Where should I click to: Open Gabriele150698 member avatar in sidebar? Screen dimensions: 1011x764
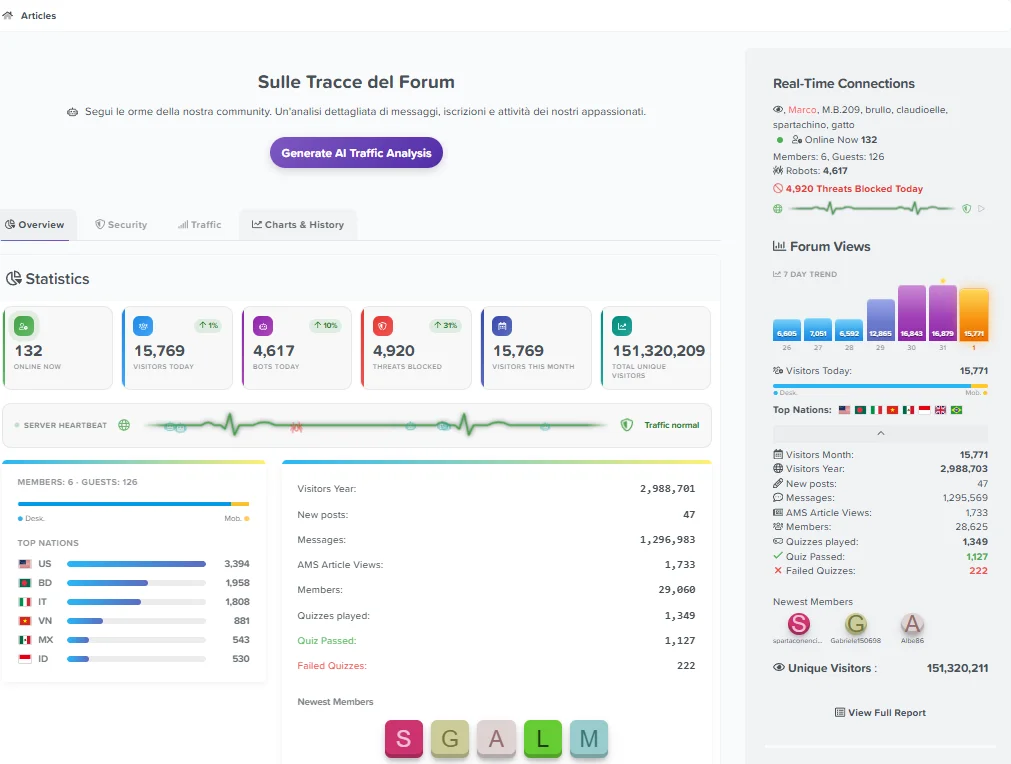tap(856, 624)
